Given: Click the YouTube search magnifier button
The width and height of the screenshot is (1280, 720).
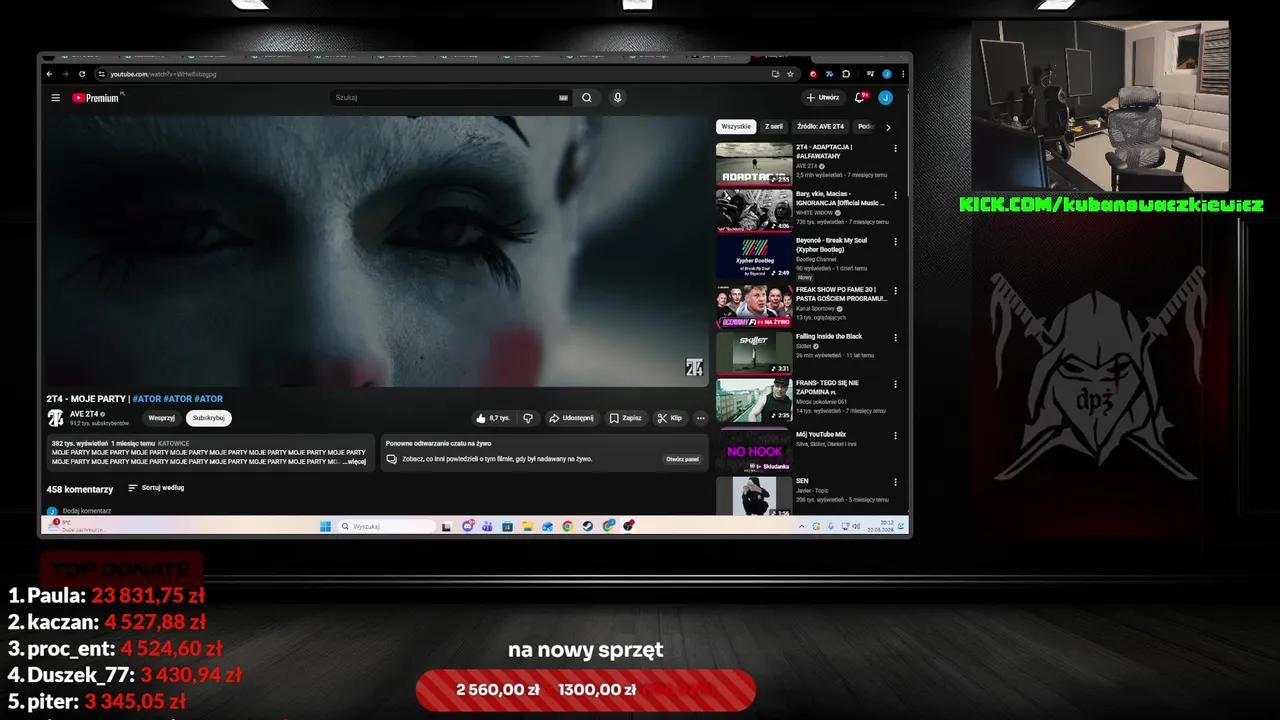Looking at the screenshot, I should pos(587,98).
